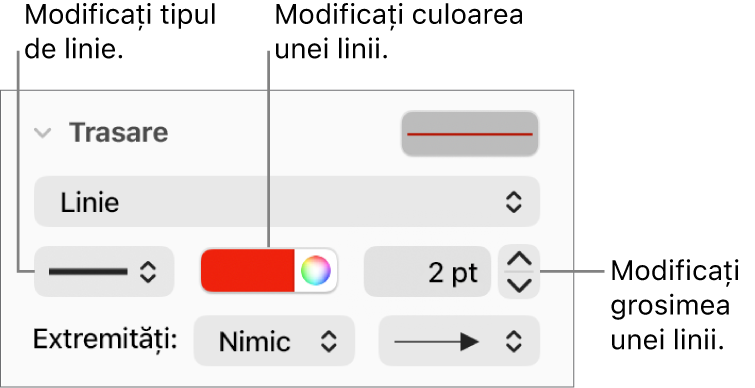Click the Trasare section heading
The height and width of the screenshot is (388, 755).
tap(118, 132)
